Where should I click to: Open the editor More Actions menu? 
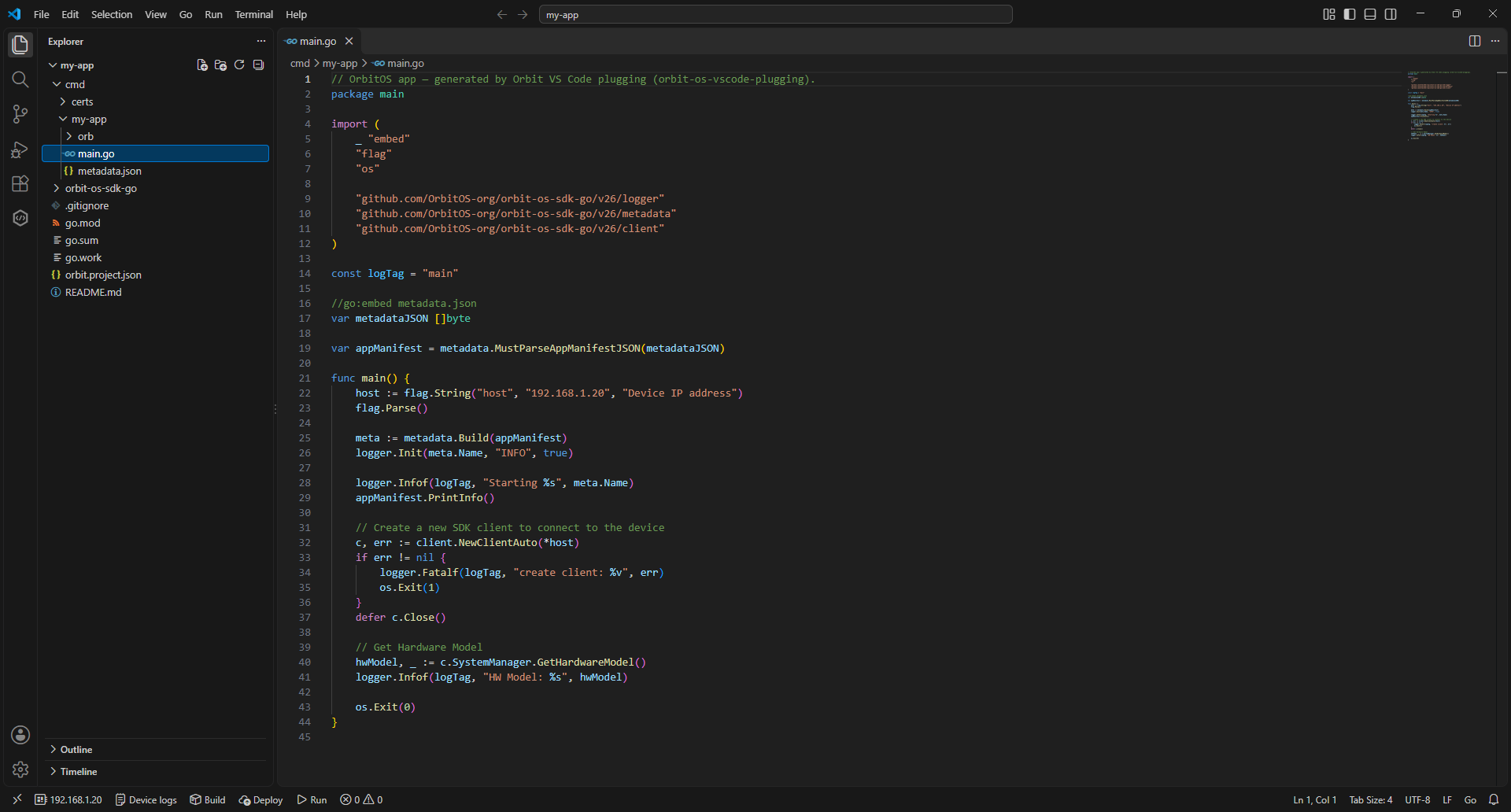(1495, 41)
